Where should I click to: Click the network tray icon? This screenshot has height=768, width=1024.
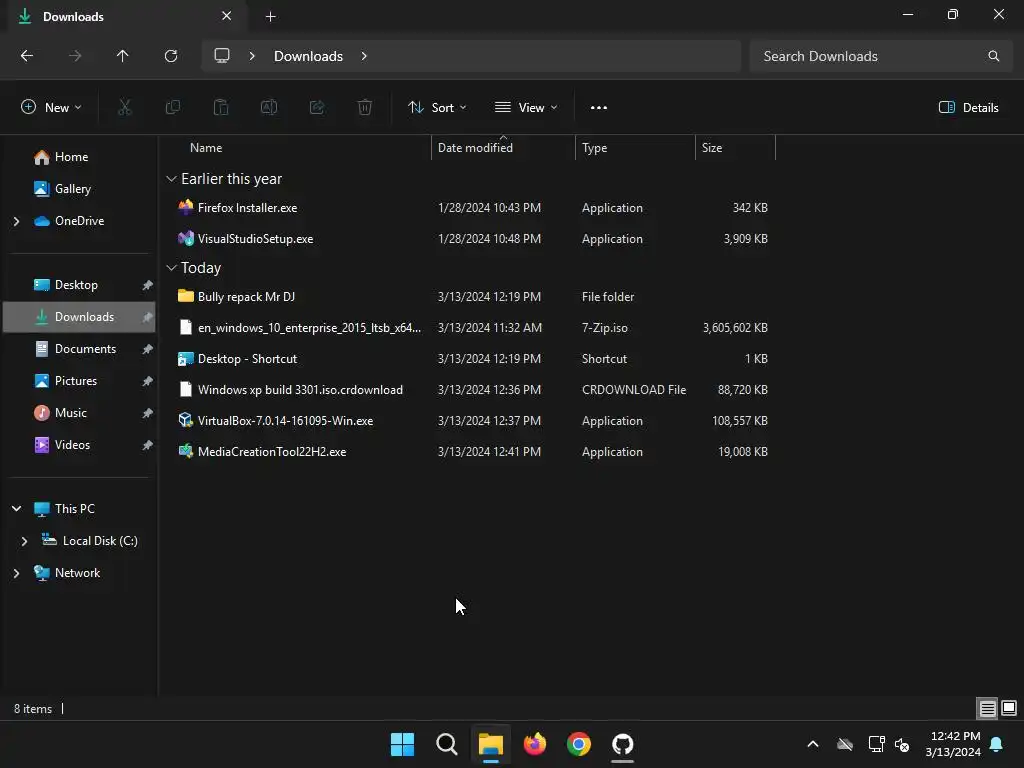876,744
